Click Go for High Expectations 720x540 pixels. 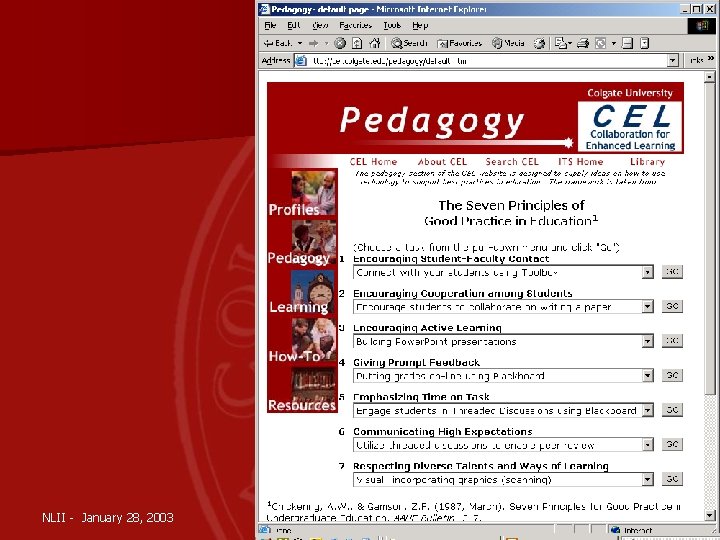pos(672,444)
